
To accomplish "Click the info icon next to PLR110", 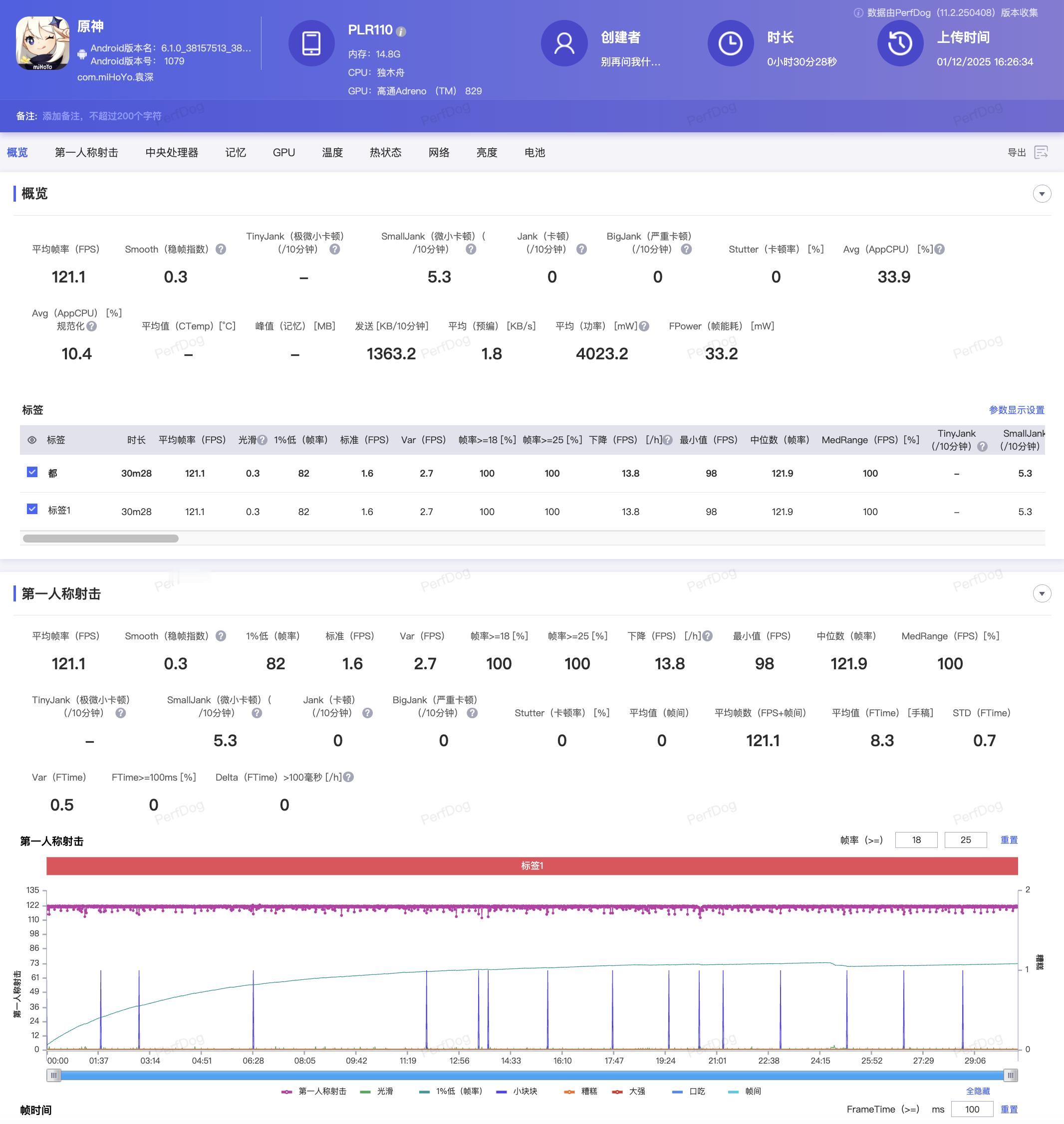I will [401, 32].
